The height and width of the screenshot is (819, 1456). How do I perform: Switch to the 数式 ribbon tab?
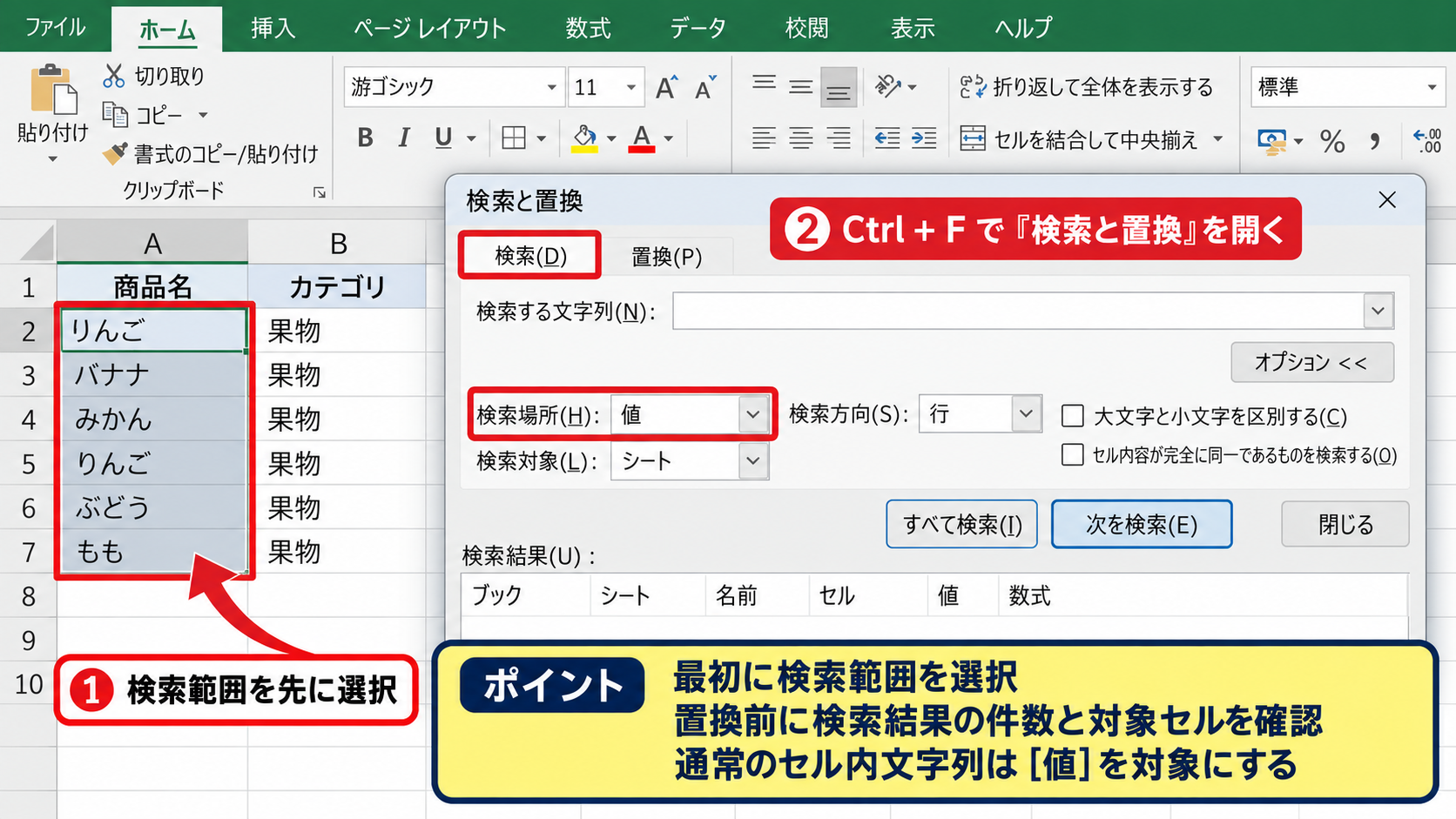pos(589,28)
